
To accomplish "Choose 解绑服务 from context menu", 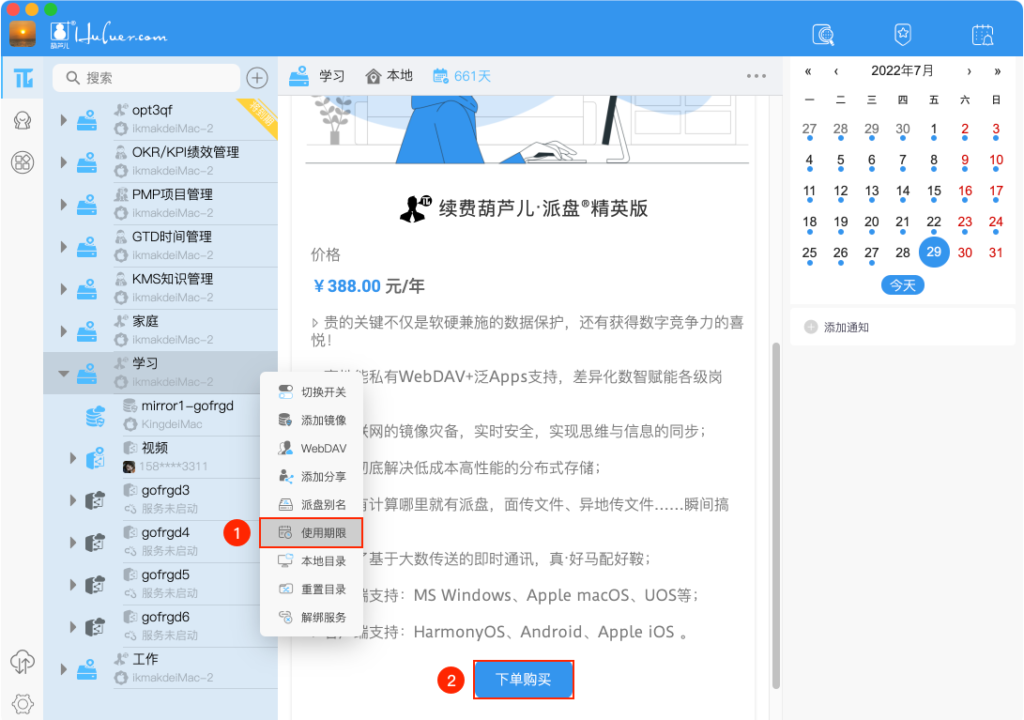I will pos(312,617).
